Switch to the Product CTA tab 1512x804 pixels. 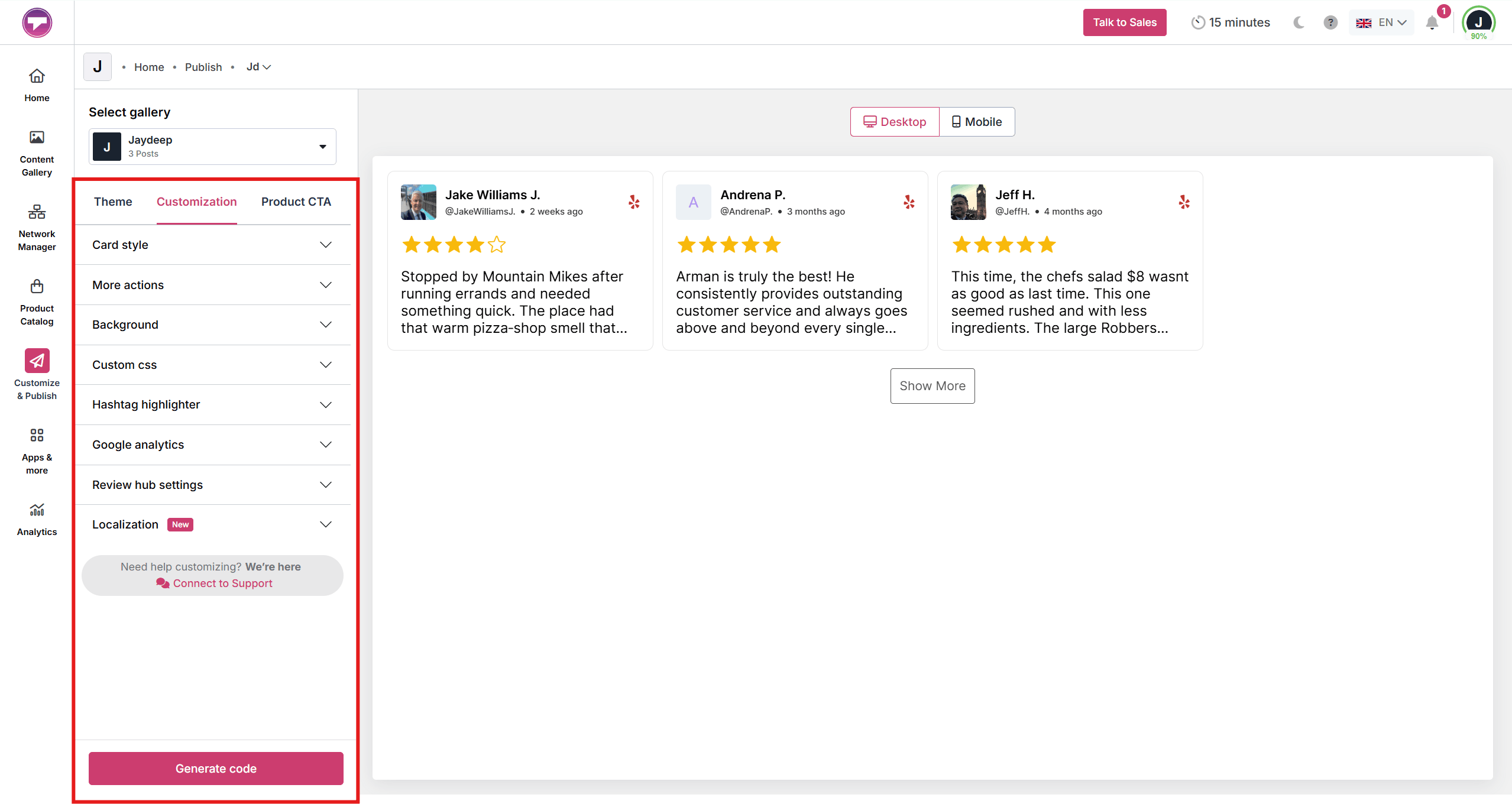[296, 202]
